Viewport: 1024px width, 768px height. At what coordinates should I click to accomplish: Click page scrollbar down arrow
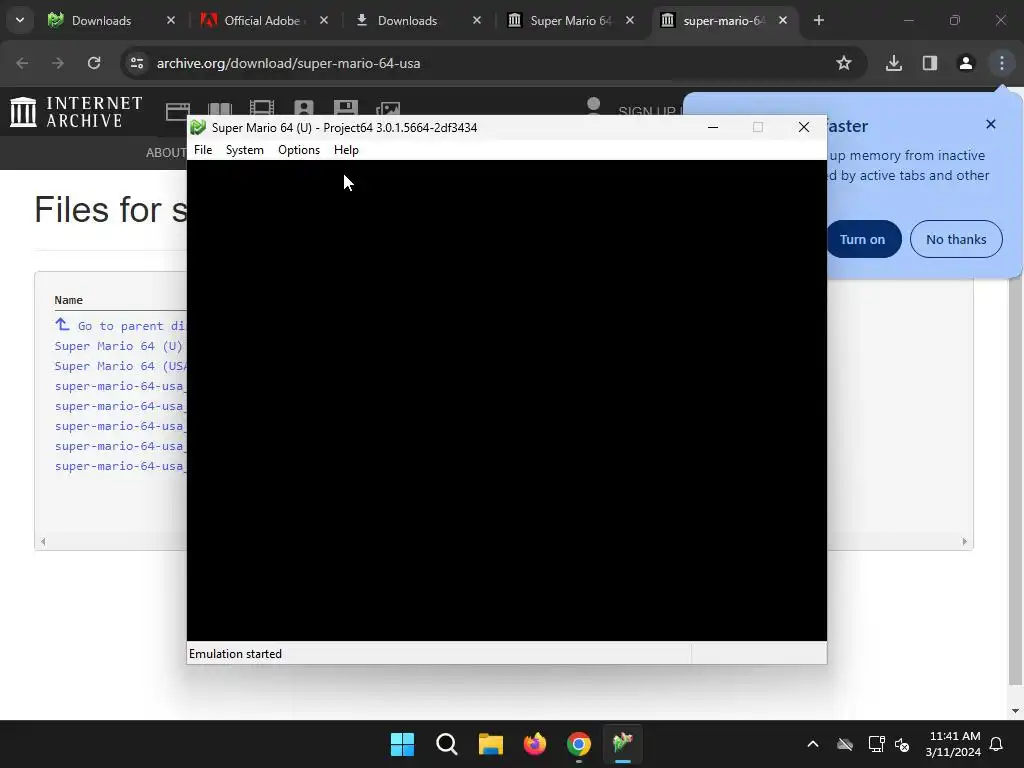1015,711
